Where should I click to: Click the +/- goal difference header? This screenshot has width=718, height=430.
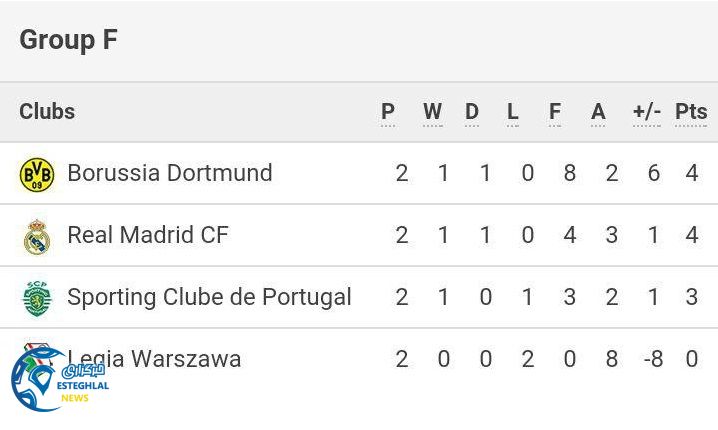coord(647,112)
